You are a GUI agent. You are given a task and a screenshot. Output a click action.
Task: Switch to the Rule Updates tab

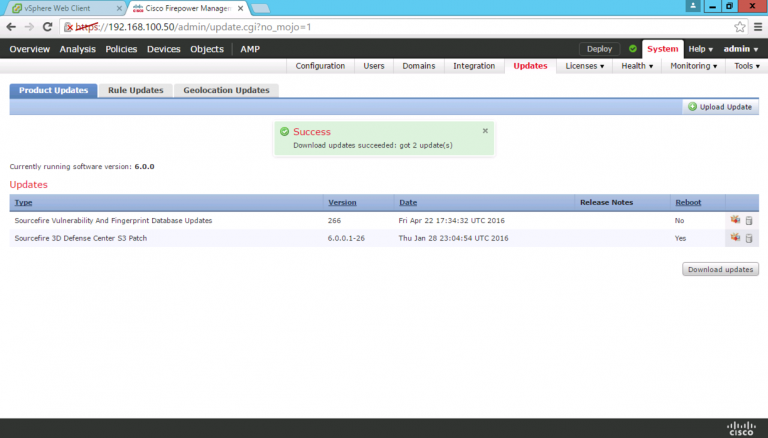[136, 90]
